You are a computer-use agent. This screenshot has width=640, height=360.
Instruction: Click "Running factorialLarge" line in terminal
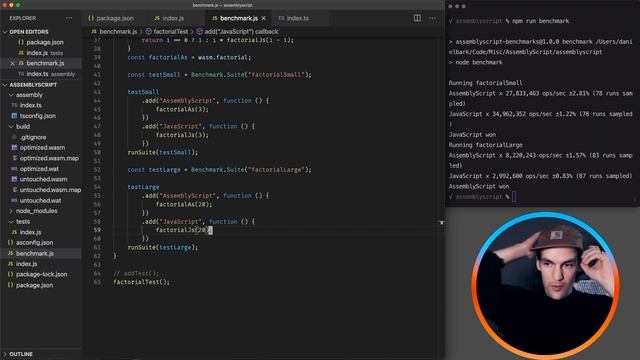[x=485, y=145]
